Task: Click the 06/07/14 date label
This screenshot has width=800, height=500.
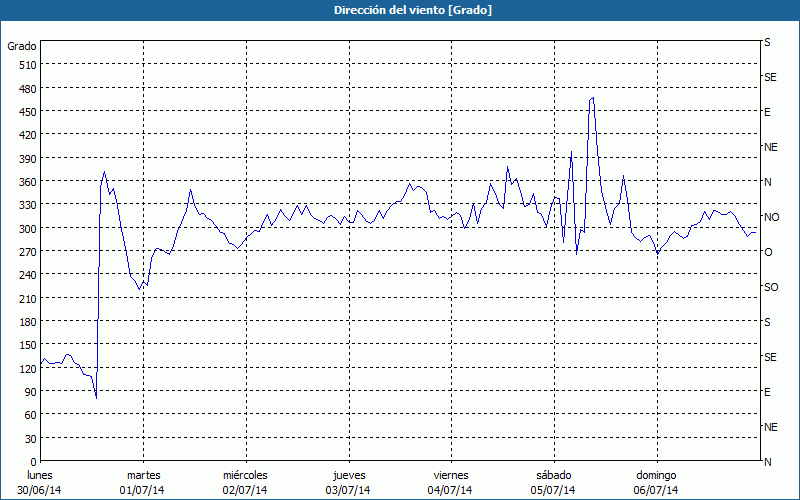Action: pyautogui.click(x=656, y=490)
